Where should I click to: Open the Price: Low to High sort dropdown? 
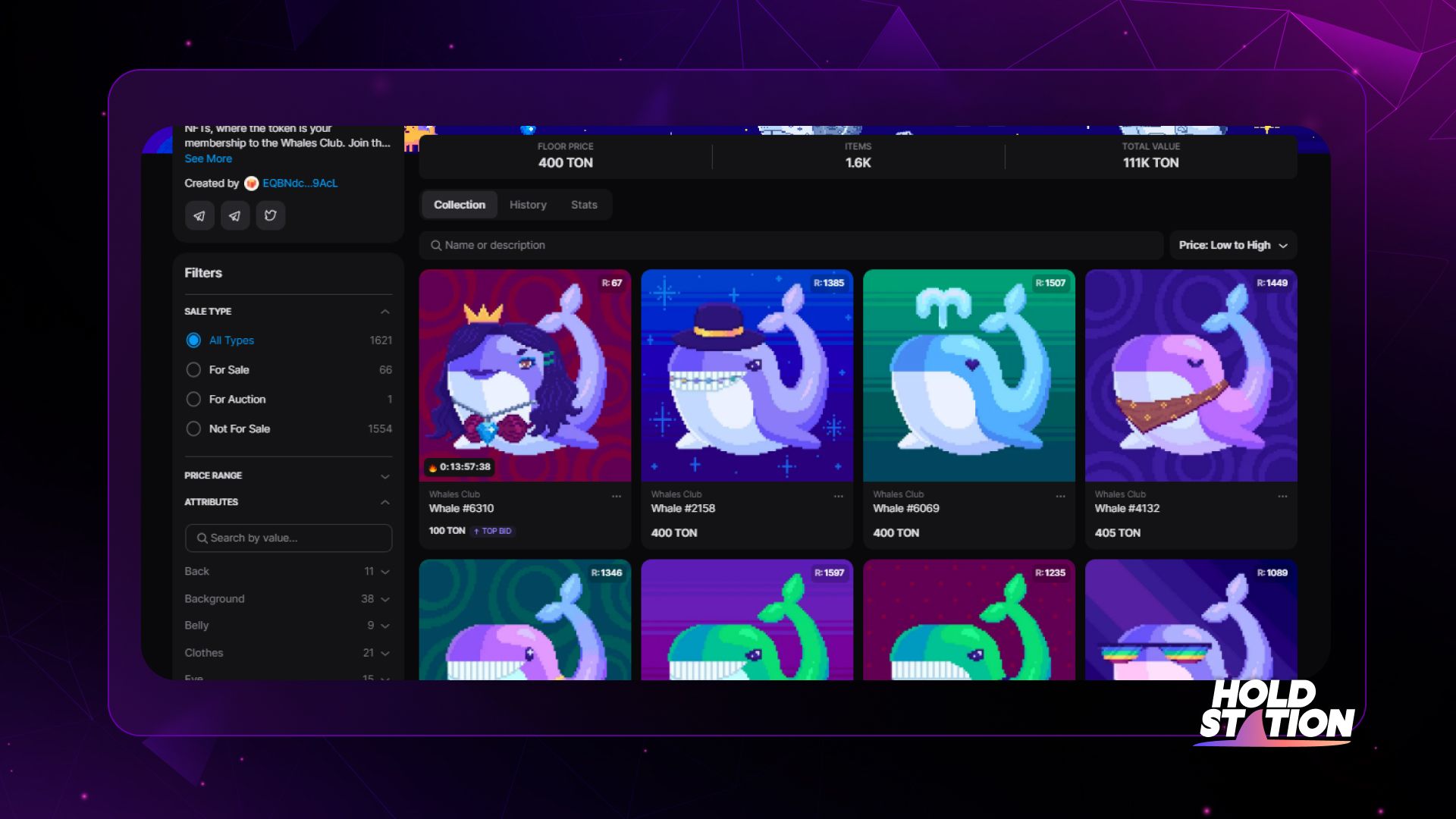1233,246
